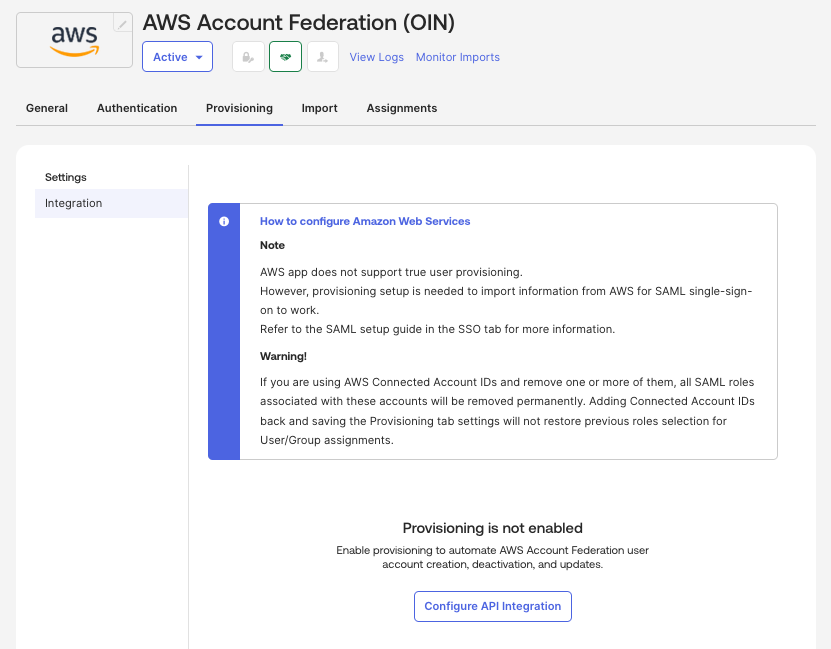
Task: Open the Active status dropdown
Action: tap(178, 57)
